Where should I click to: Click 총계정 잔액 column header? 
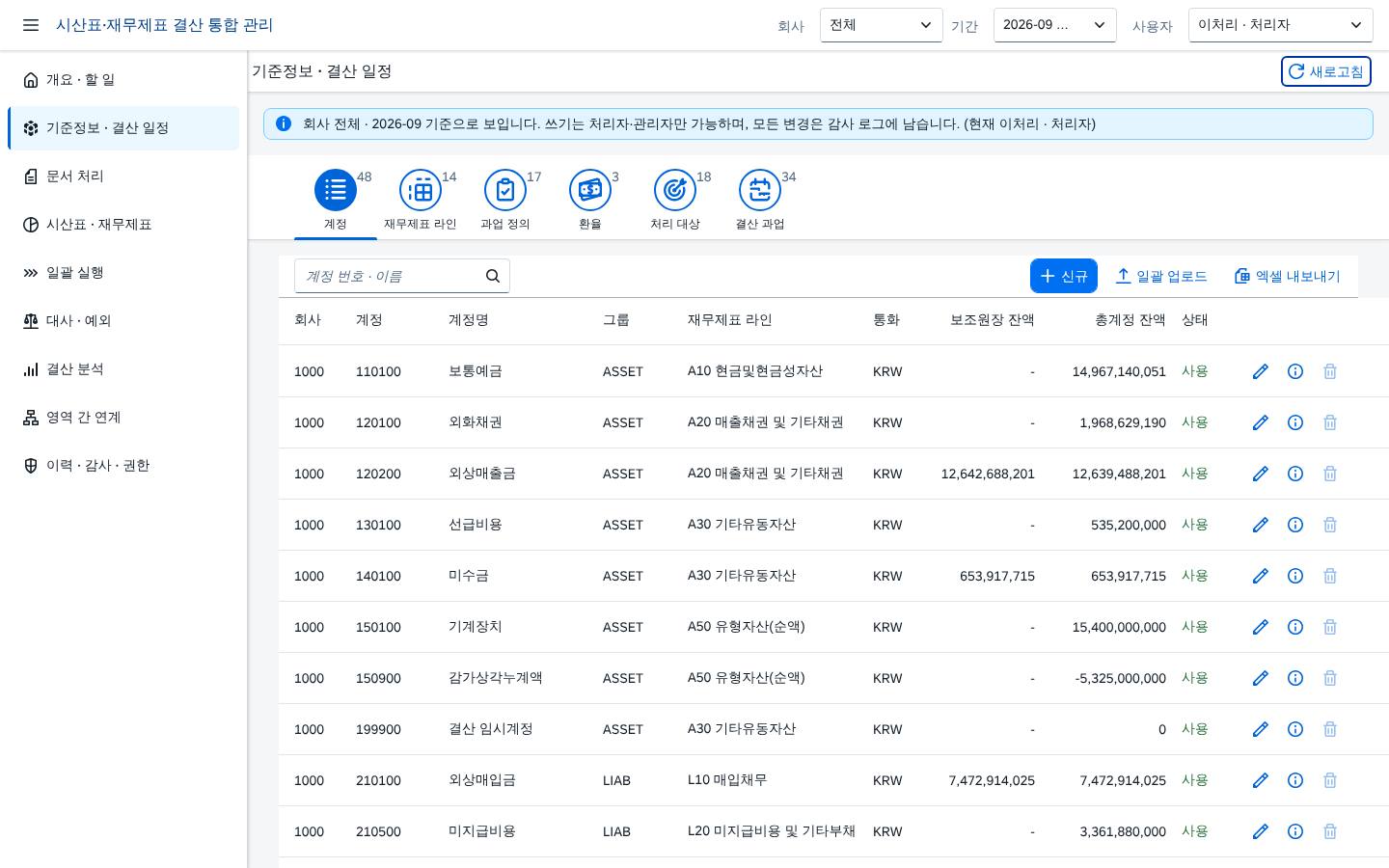[x=1130, y=320]
